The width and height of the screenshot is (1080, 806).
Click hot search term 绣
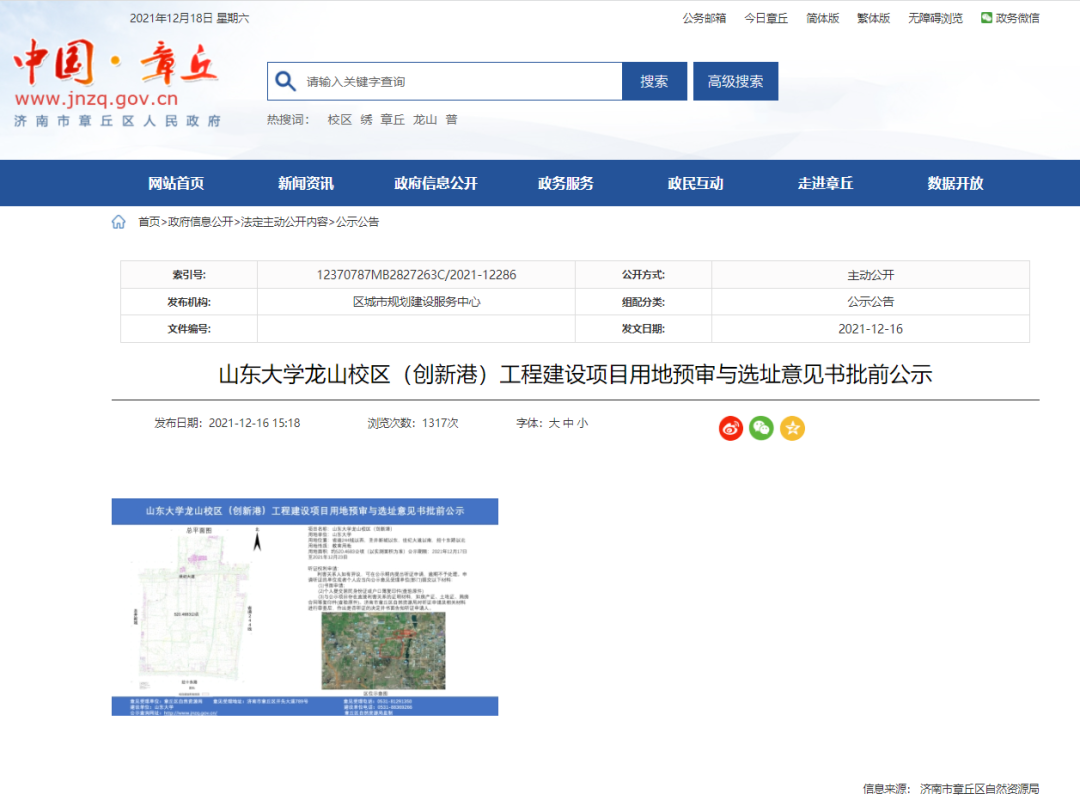[x=366, y=120]
